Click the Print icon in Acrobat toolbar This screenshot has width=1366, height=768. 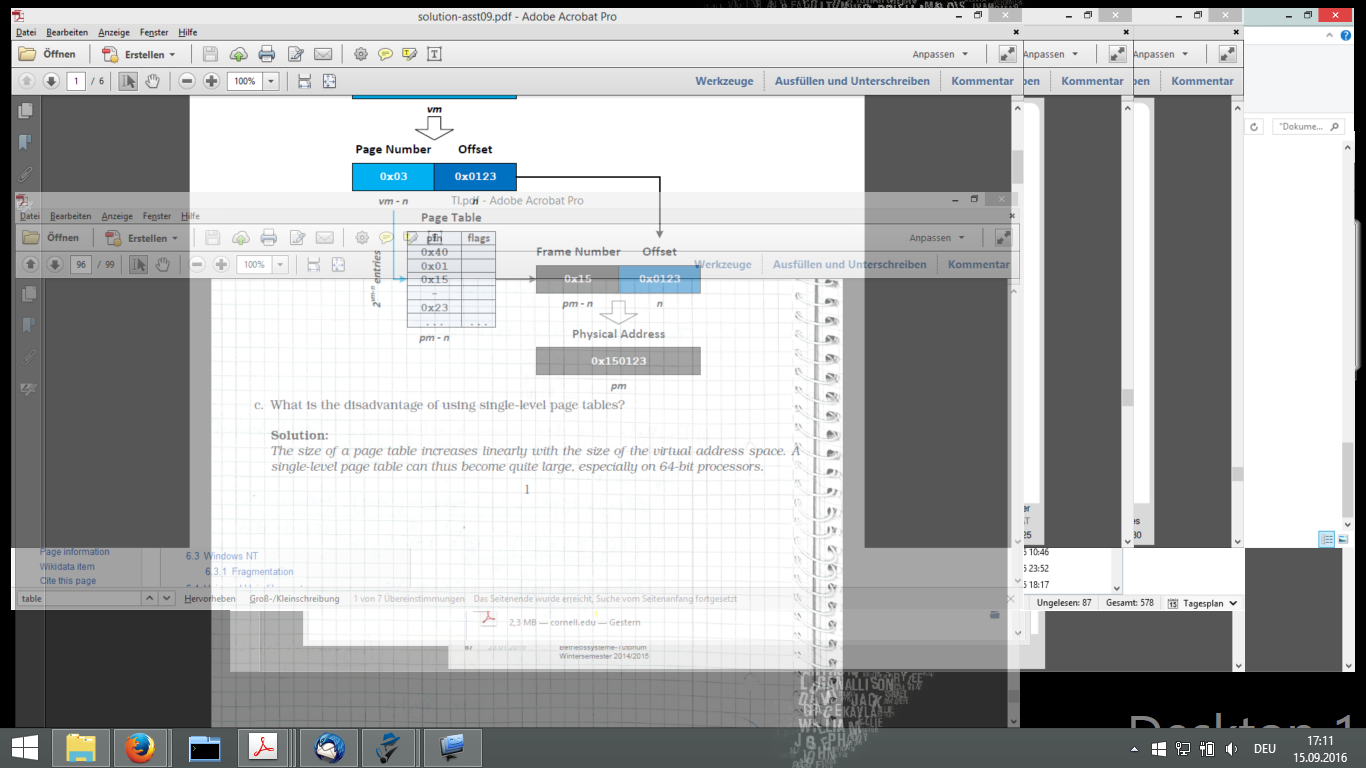click(267, 54)
